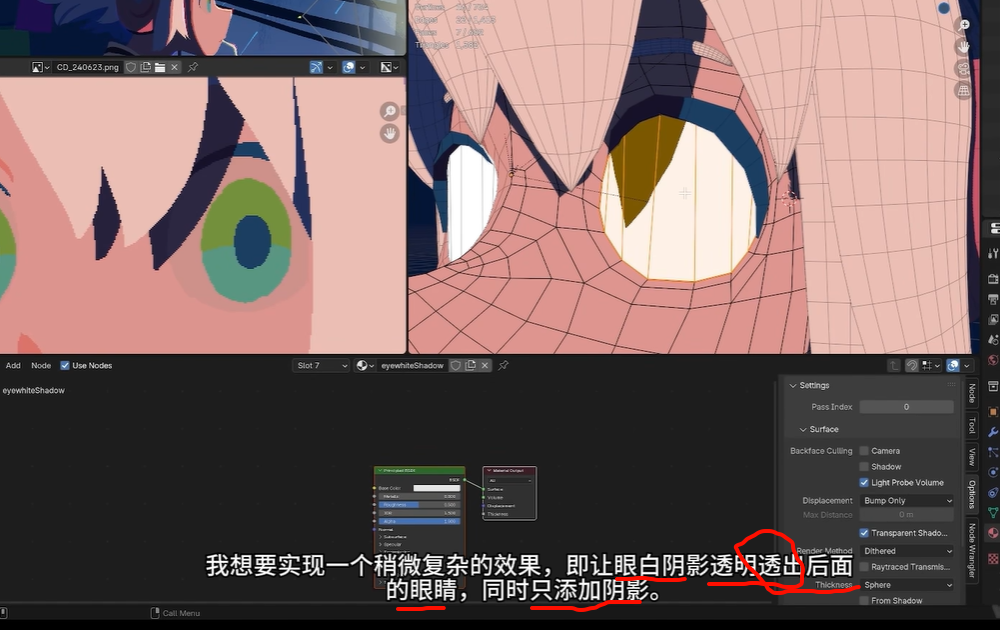Toggle node editor overlays button

click(x=953, y=365)
